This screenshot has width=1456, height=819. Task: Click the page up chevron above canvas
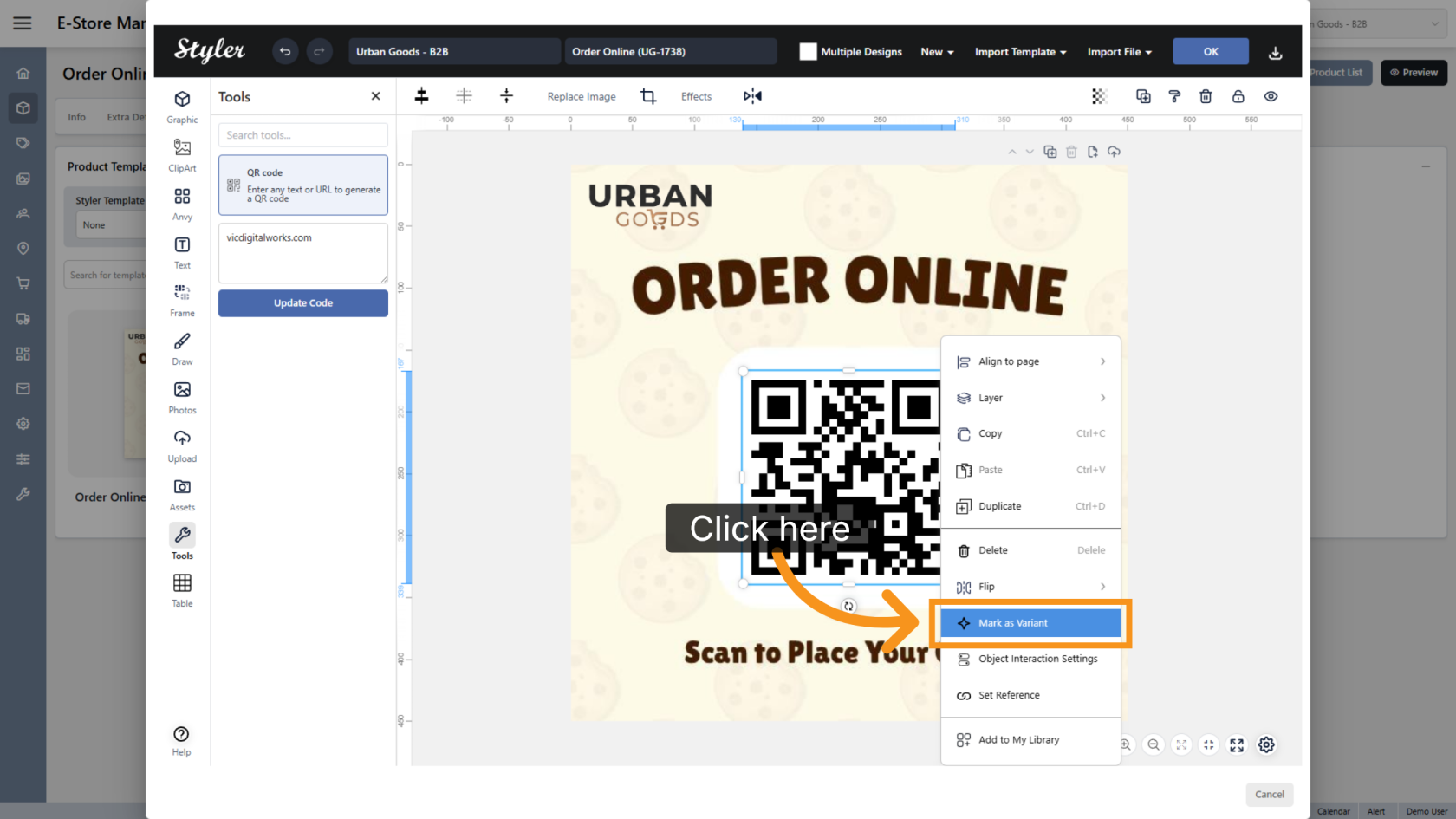(x=1011, y=152)
